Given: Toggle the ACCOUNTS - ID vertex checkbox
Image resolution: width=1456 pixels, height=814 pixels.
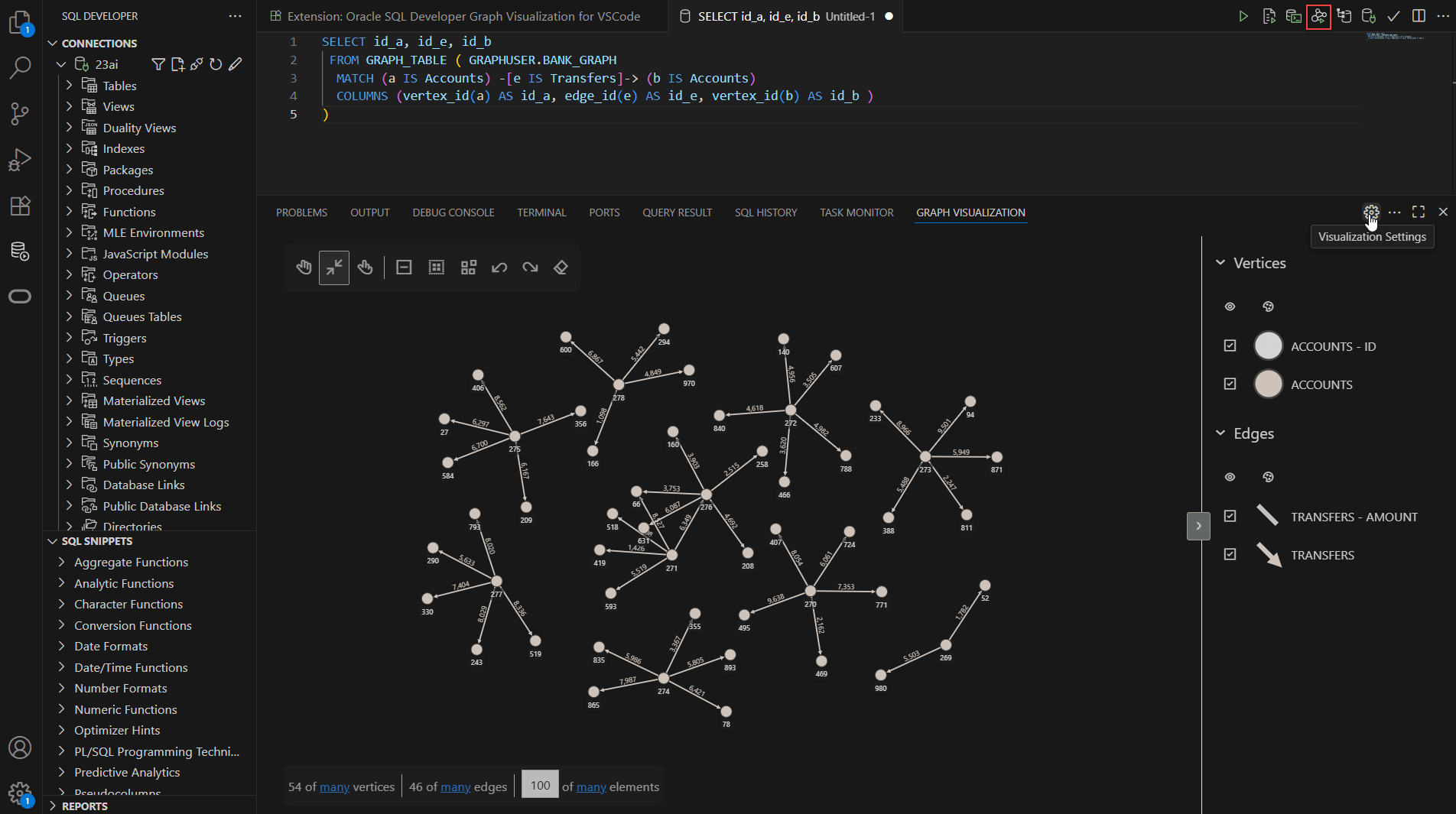Looking at the screenshot, I should pyautogui.click(x=1230, y=345).
